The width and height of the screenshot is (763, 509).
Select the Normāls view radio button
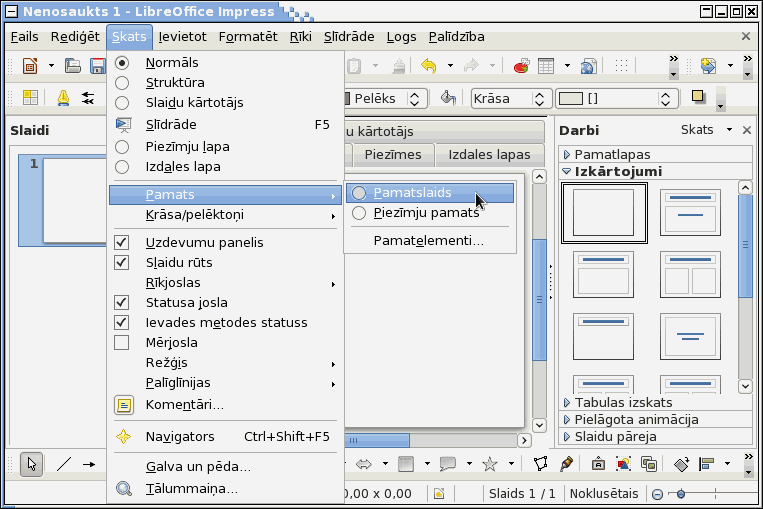click(x=122, y=63)
